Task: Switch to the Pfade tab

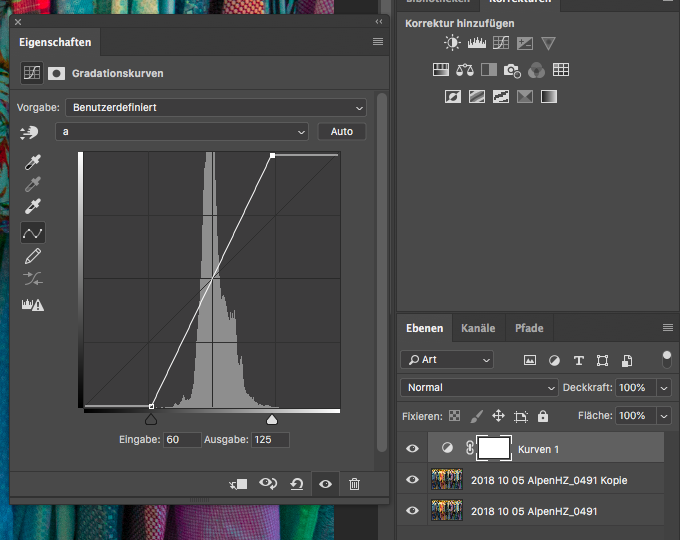Action: point(529,328)
